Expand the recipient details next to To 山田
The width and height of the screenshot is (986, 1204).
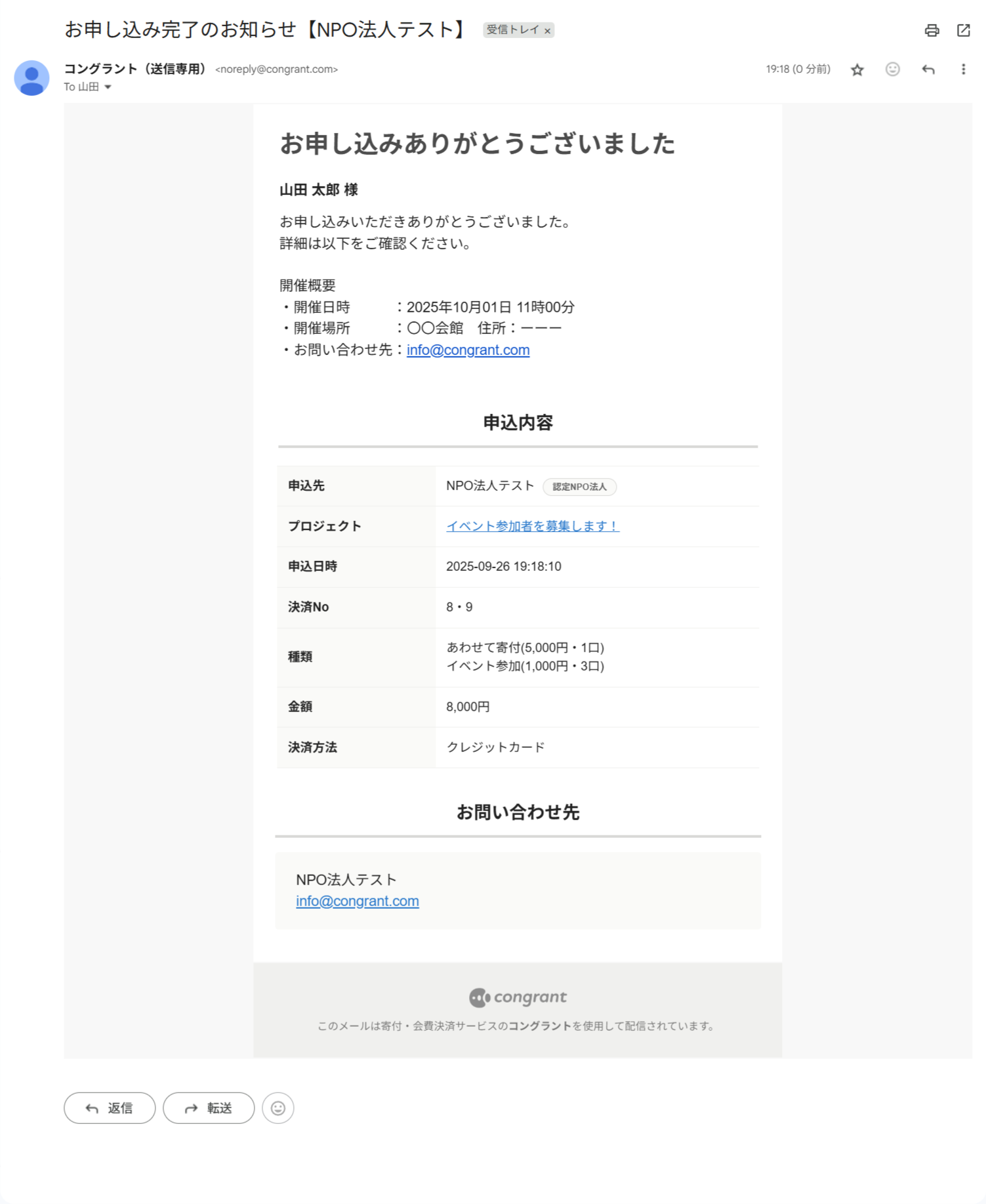(108, 87)
